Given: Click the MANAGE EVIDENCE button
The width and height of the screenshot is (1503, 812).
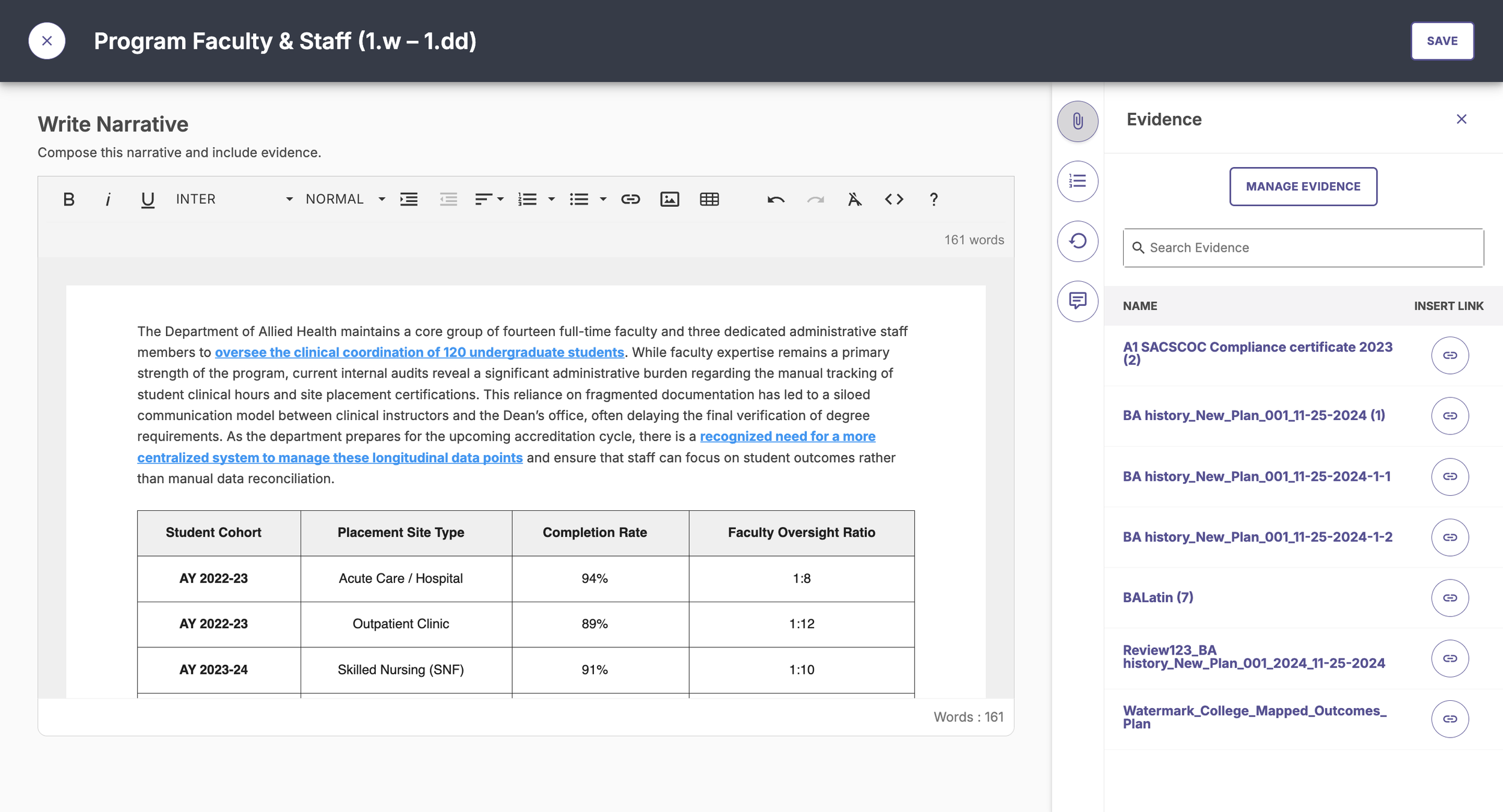Looking at the screenshot, I should (1303, 186).
